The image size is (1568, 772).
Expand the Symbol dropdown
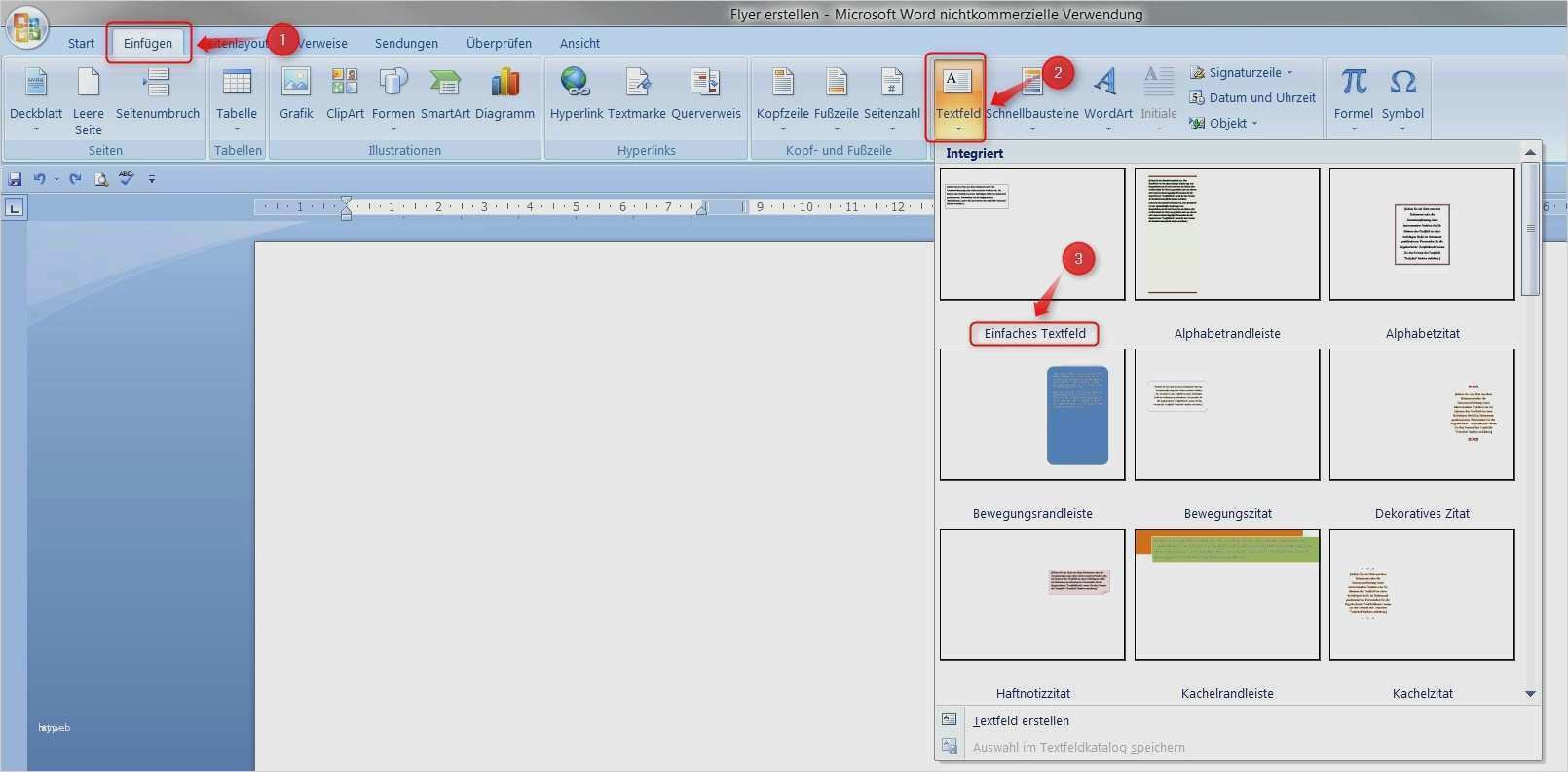point(1402,97)
